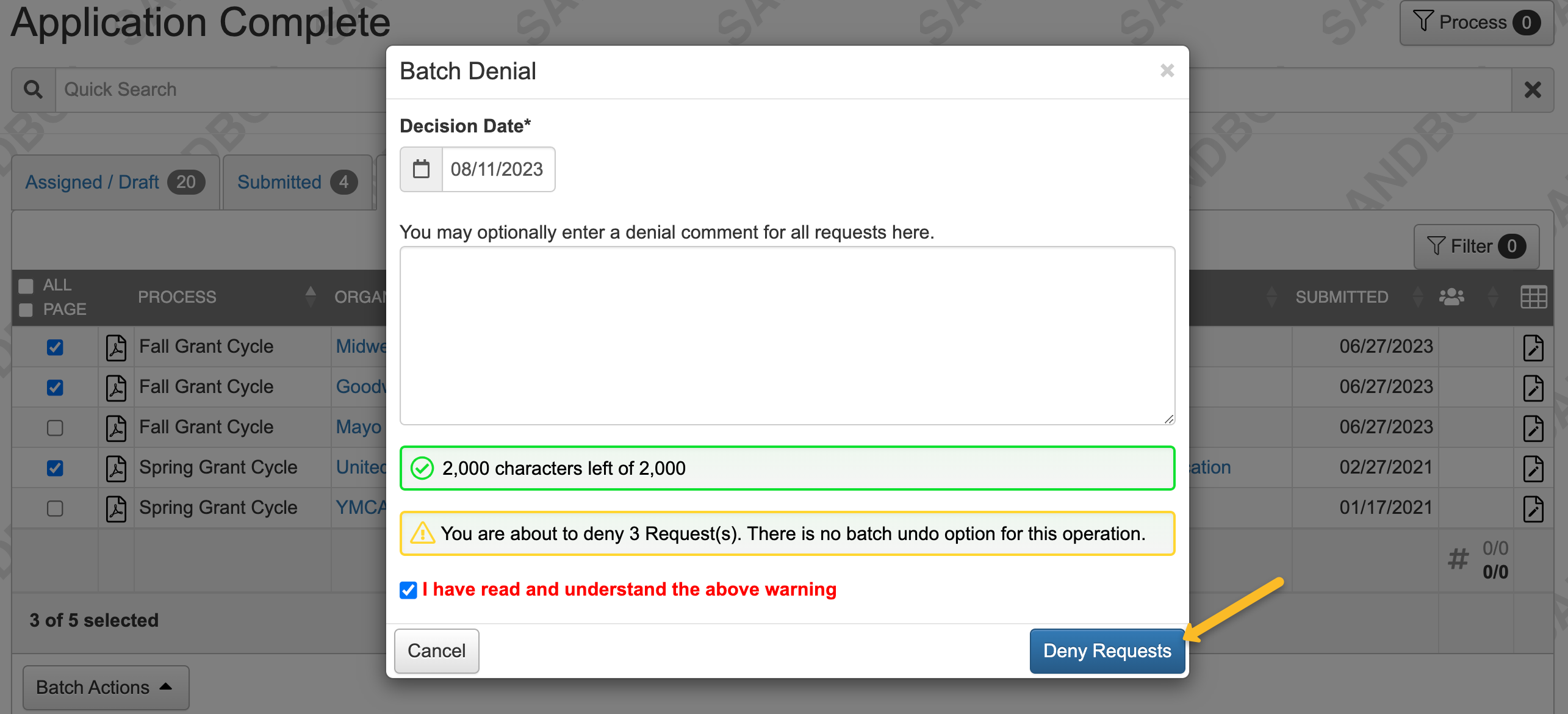Image resolution: width=1568 pixels, height=714 pixels.
Task: Open the document editor icon for the Mayo row
Action: (x=1533, y=428)
